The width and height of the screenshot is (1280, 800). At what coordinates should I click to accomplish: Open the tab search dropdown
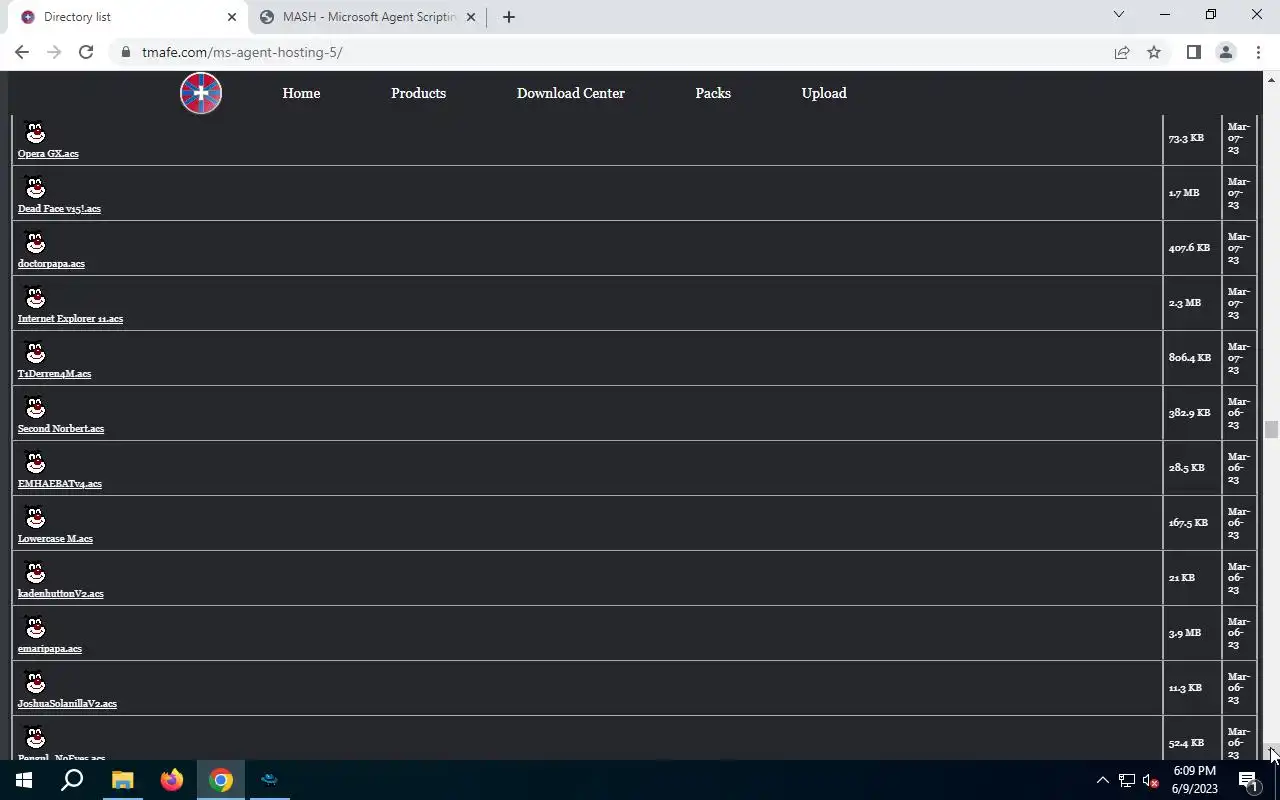point(1119,15)
